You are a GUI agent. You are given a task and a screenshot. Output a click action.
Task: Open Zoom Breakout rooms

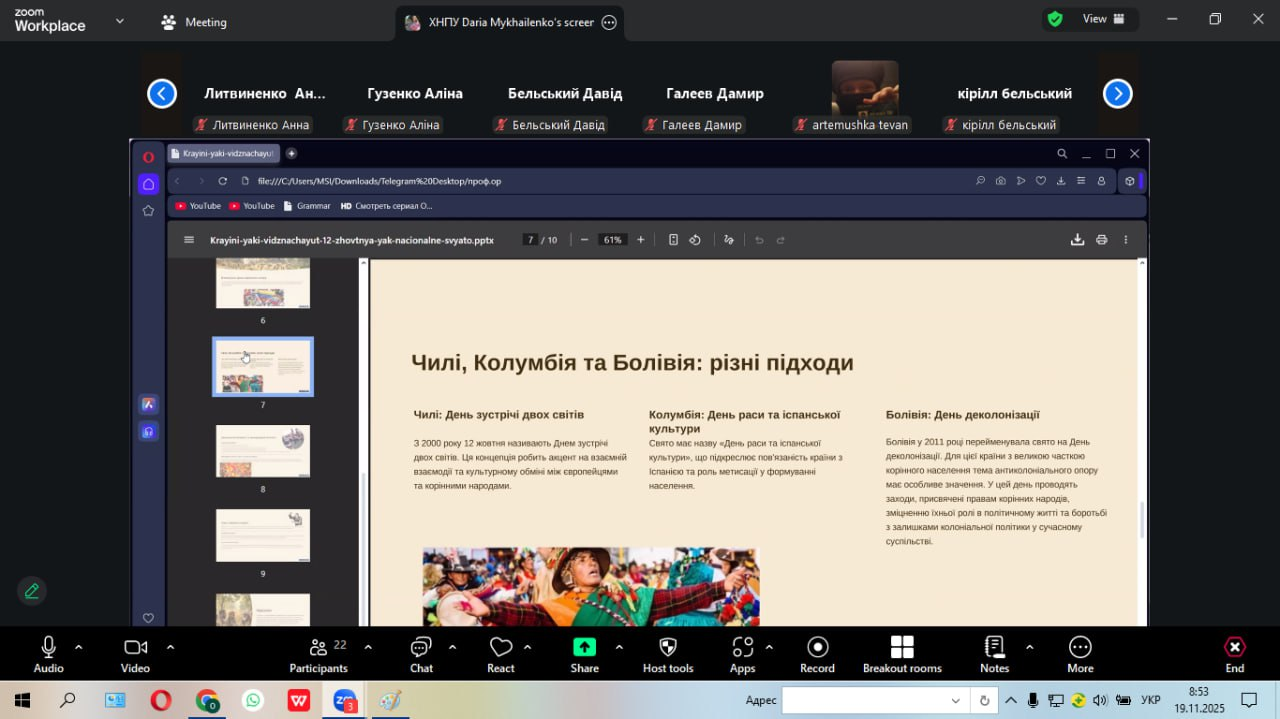pyautogui.click(x=901, y=654)
